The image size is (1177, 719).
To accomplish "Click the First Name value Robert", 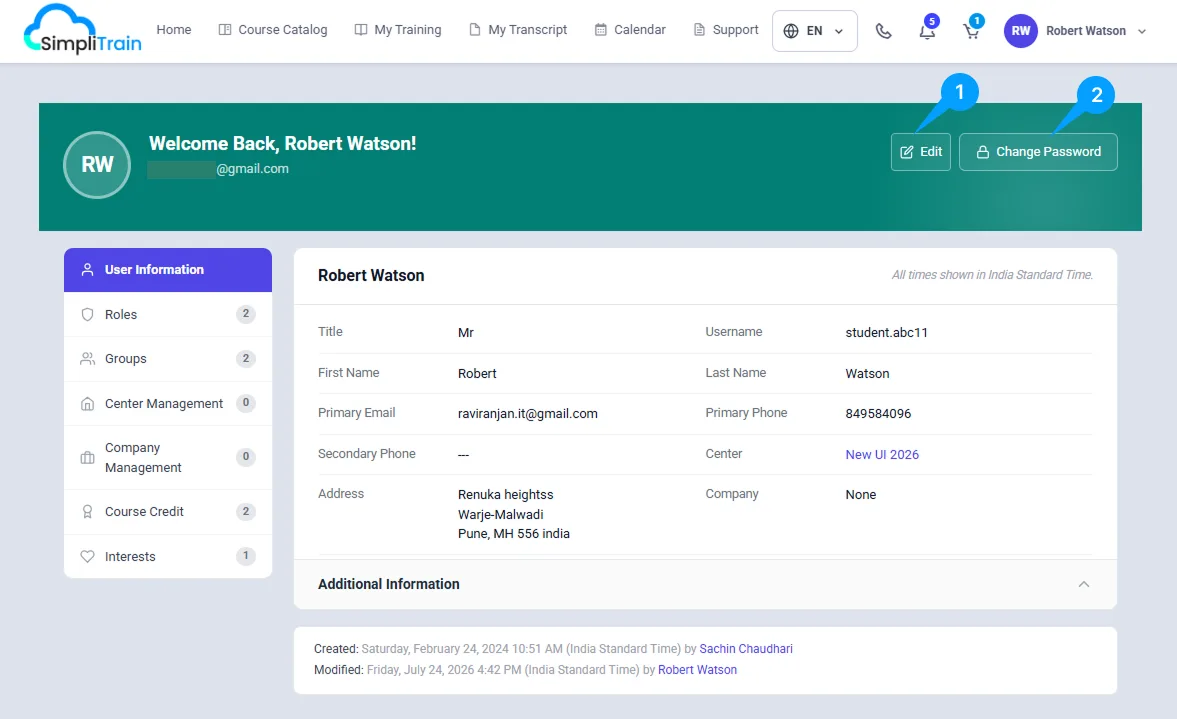I will [477, 374].
